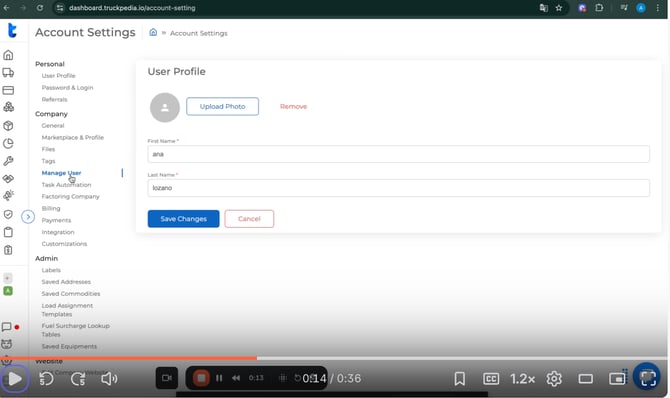This screenshot has height=398, width=670.
Task: Open the package box icon in sidebar
Action: pyautogui.click(x=8, y=126)
